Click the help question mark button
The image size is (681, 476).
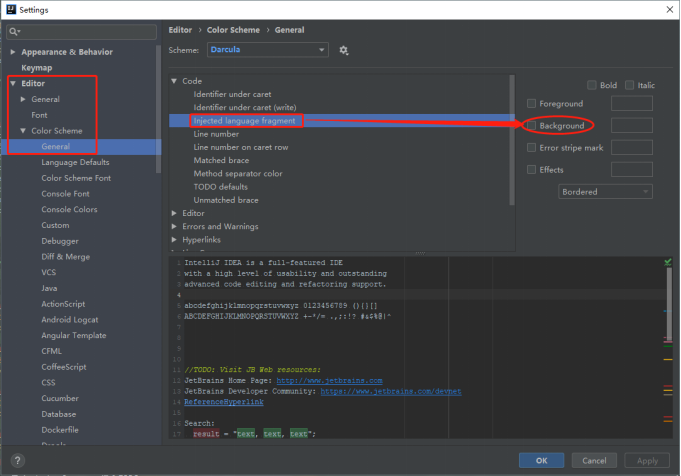point(17,461)
